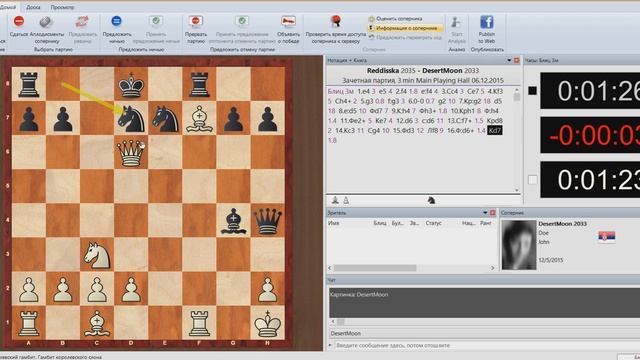
Task: Click the Предложить реванш icon
Action: [x=82, y=22]
